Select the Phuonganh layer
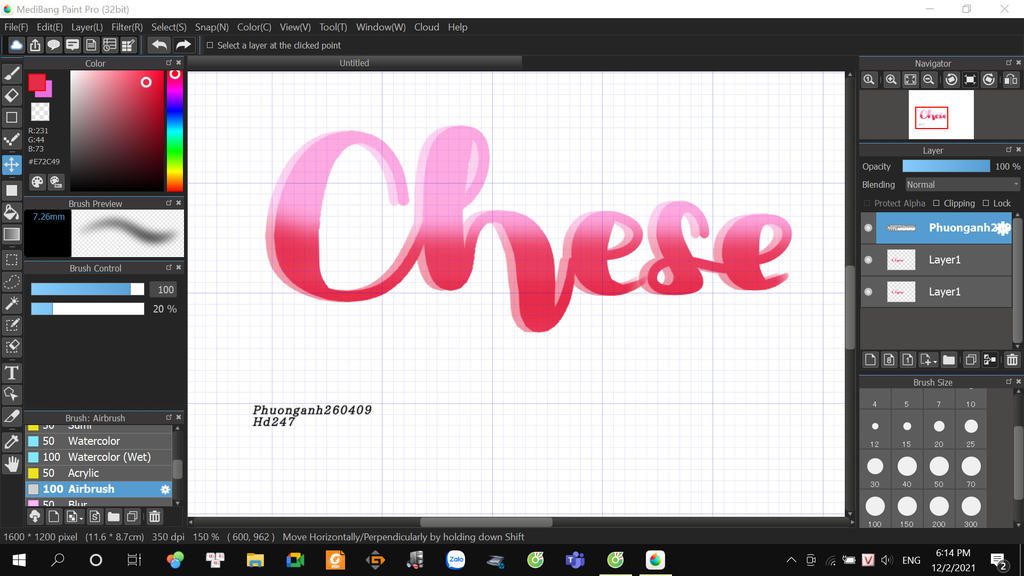The width and height of the screenshot is (1024, 576). 944,228
